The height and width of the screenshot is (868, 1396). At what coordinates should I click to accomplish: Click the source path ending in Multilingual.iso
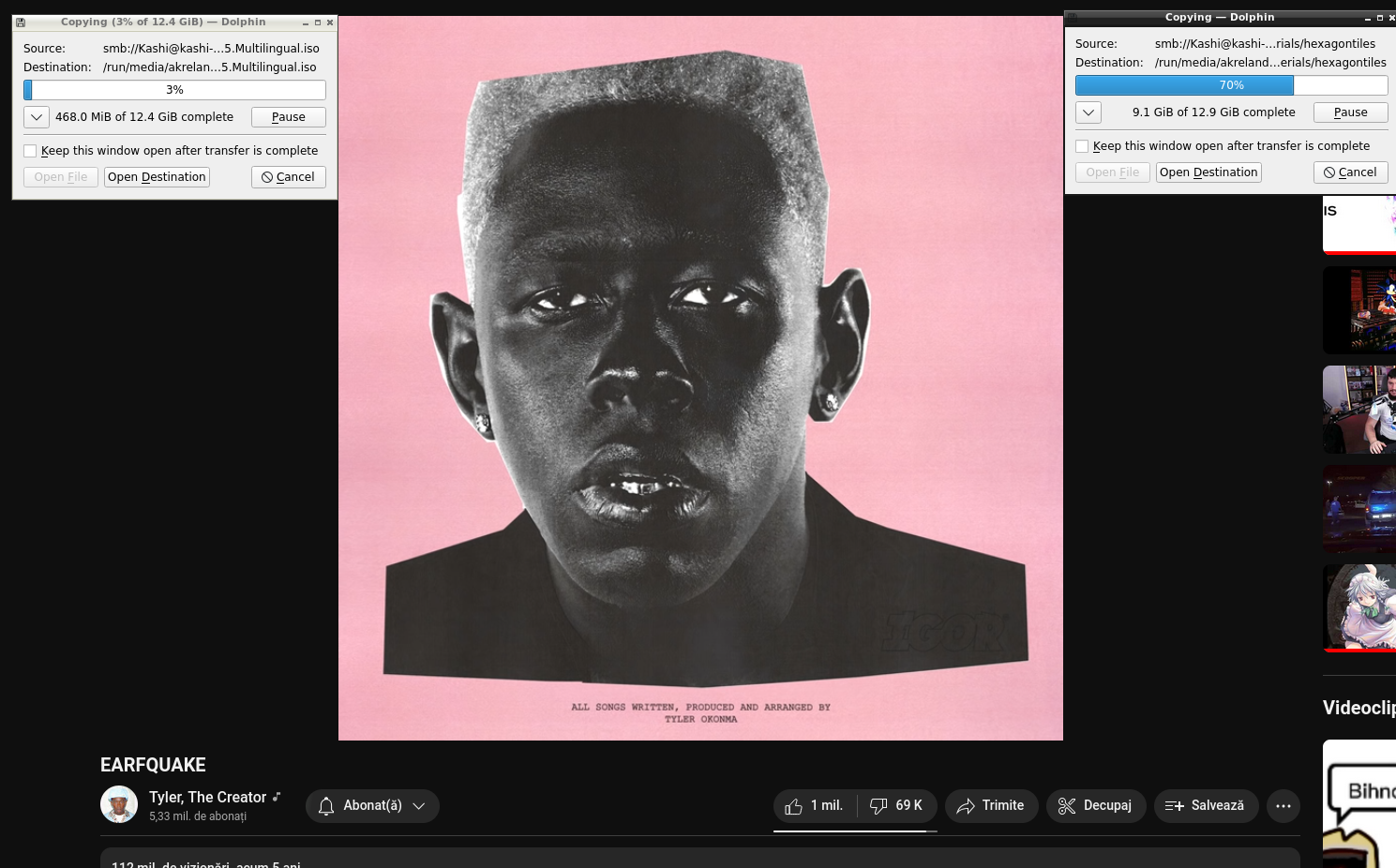tap(211, 49)
